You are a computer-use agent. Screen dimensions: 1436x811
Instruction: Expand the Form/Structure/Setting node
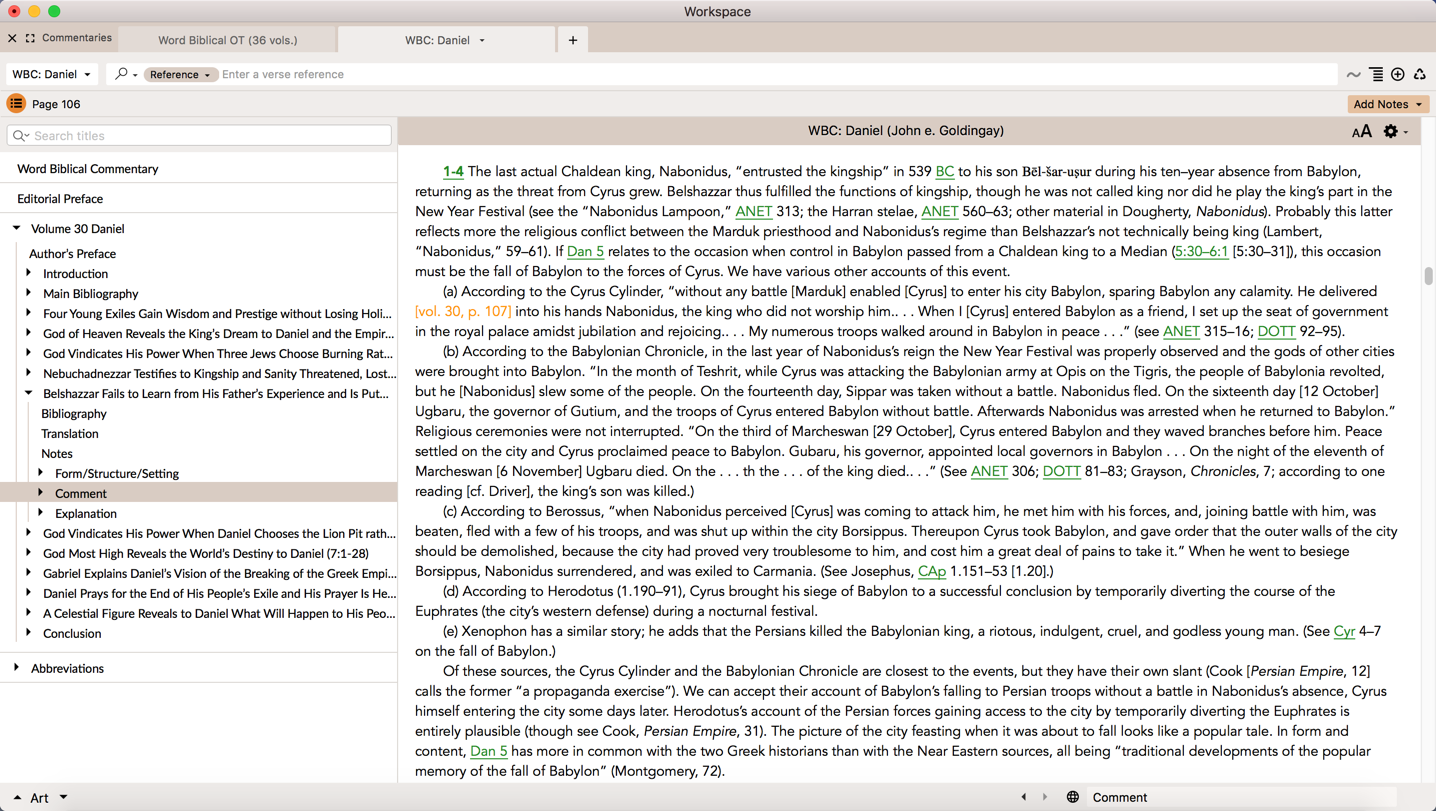pos(41,473)
